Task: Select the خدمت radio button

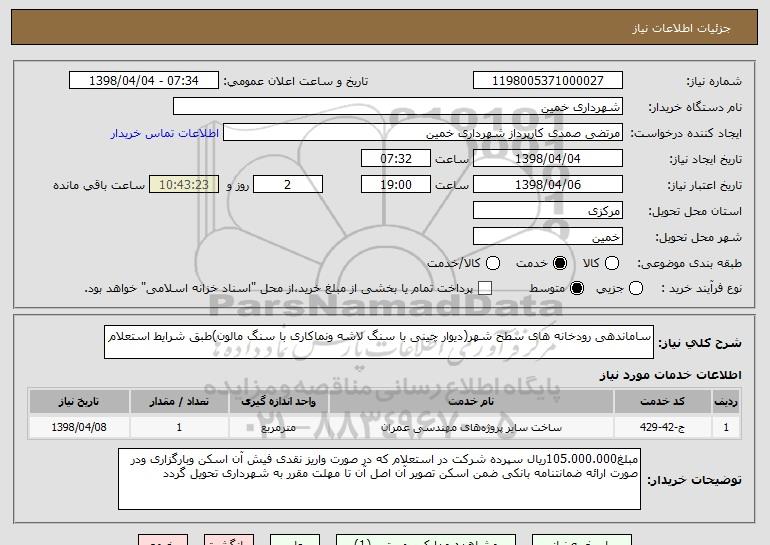Action: click(x=559, y=263)
